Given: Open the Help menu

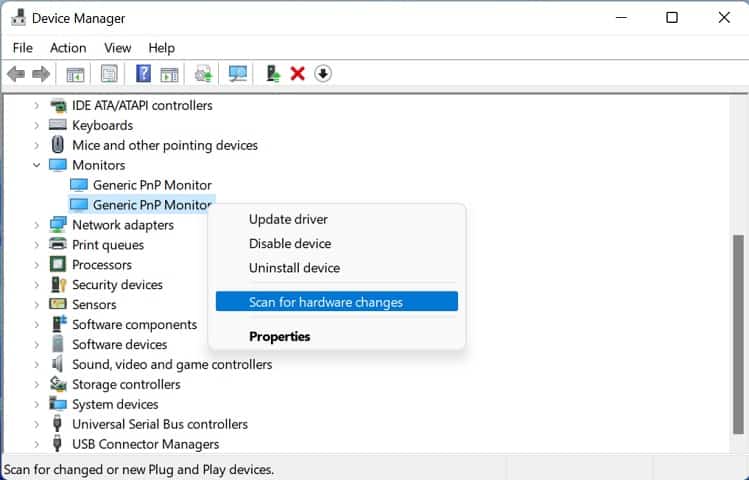Looking at the screenshot, I should pos(161,48).
